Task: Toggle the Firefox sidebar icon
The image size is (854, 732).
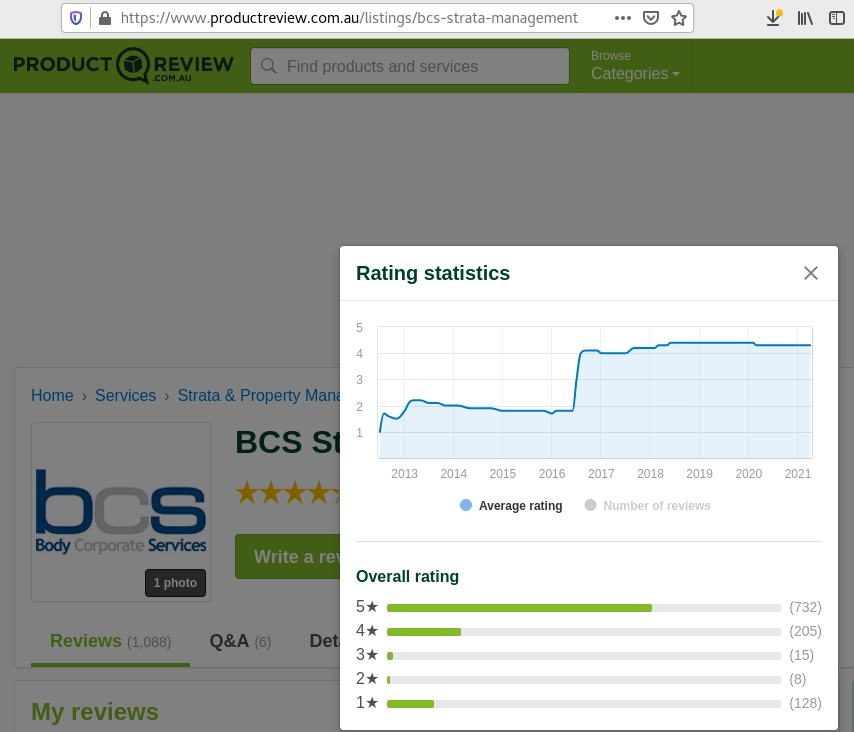Action: (837, 19)
